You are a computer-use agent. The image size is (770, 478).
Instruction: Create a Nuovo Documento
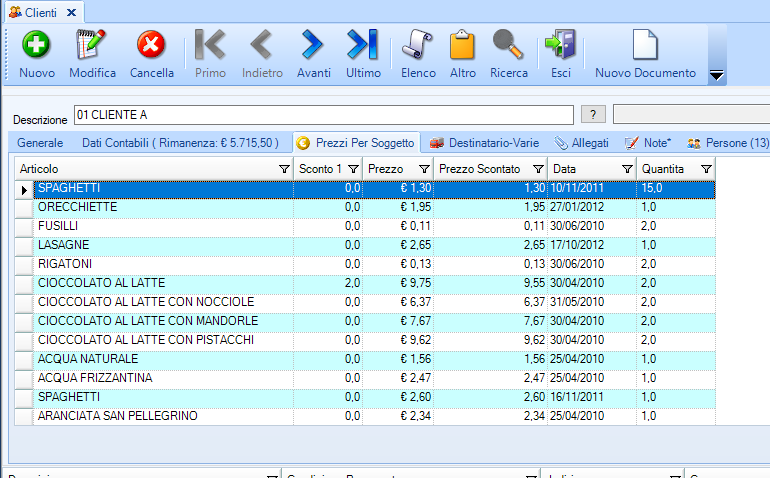(x=645, y=46)
